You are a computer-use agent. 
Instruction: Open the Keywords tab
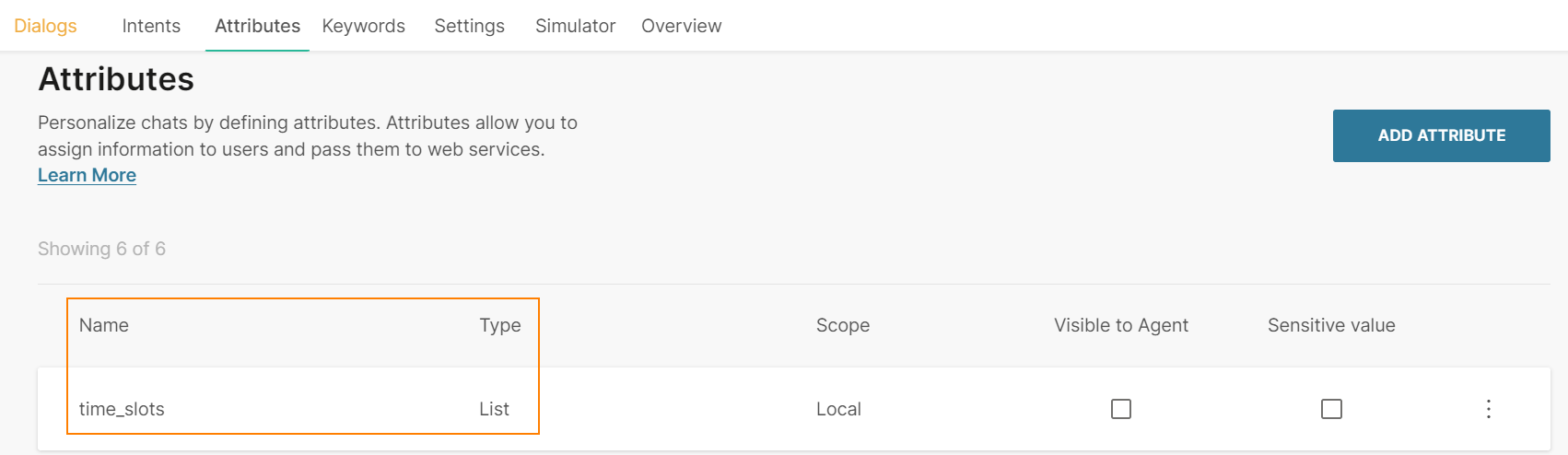pyautogui.click(x=363, y=26)
